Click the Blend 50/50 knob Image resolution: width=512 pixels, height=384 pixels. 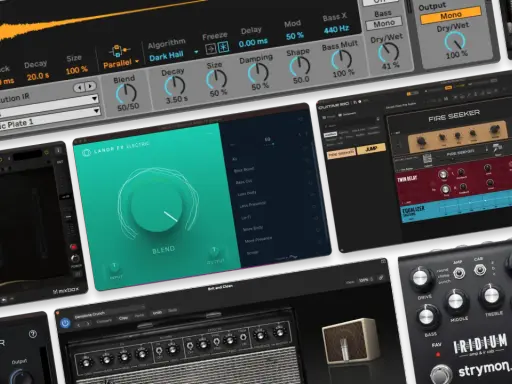pos(126,93)
